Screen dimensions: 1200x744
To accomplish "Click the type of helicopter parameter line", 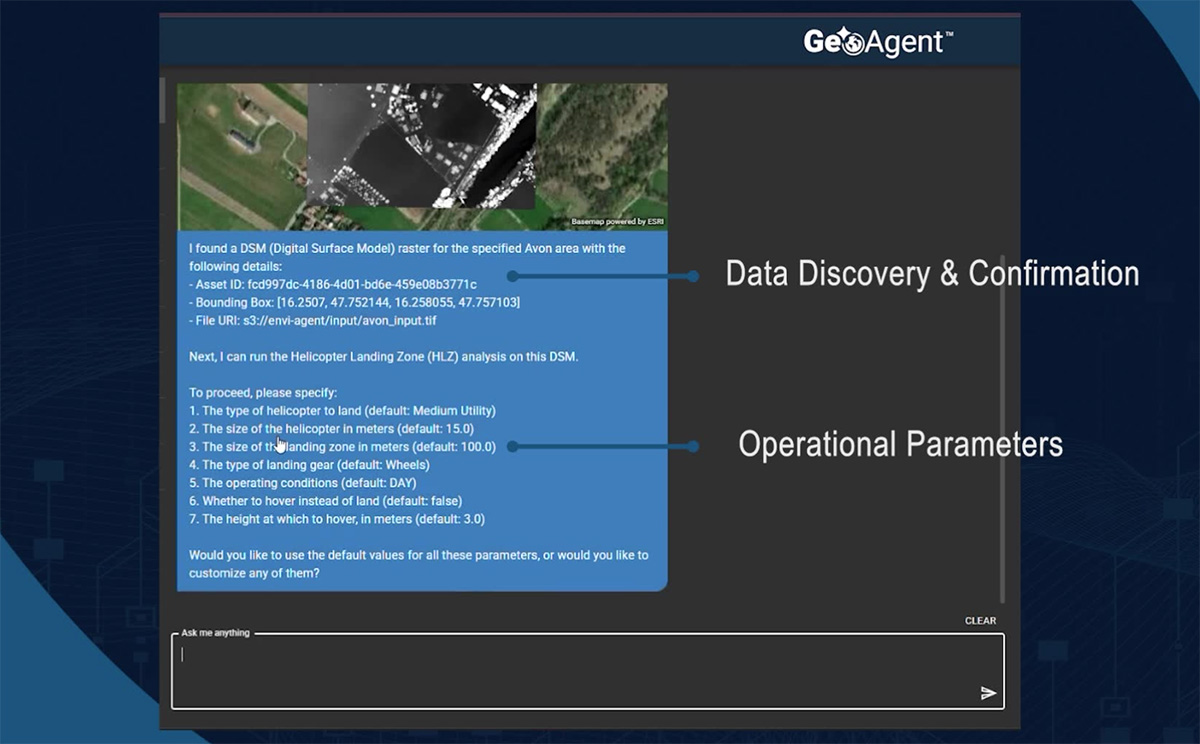I will click(342, 411).
